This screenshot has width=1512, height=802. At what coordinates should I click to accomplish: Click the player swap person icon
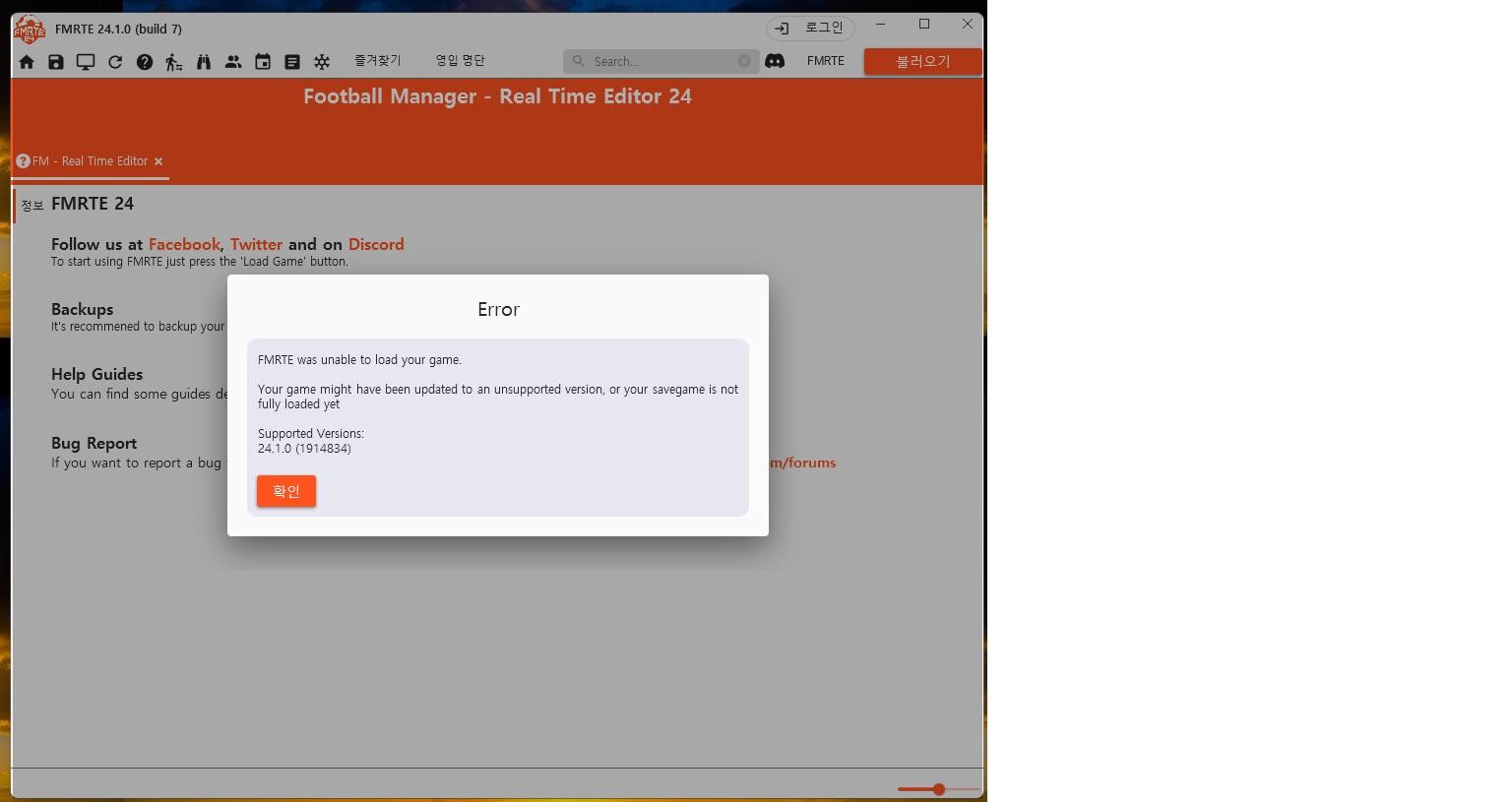point(174,62)
